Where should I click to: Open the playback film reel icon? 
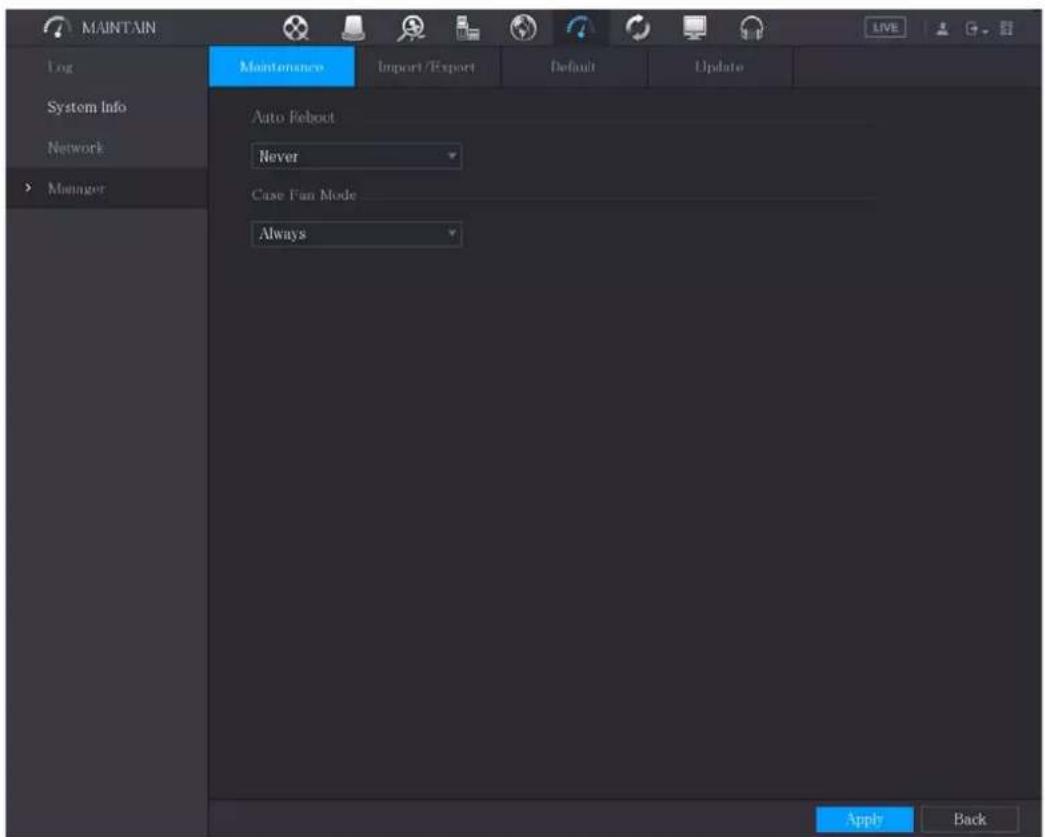coord(296,28)
